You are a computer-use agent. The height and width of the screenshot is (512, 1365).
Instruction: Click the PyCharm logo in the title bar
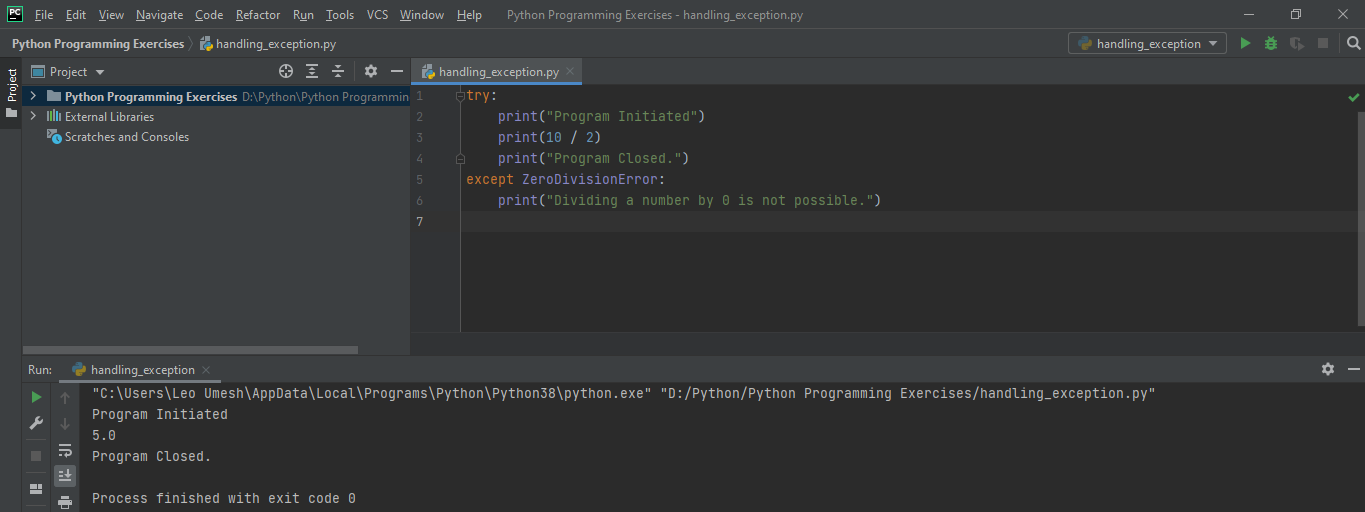coord(13,14)
